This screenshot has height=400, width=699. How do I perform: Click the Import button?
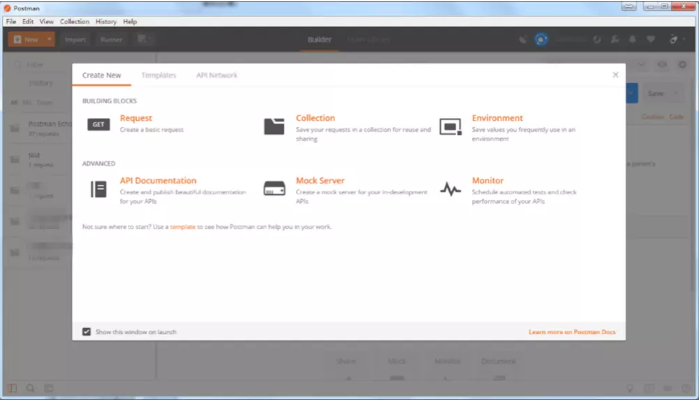75,39
